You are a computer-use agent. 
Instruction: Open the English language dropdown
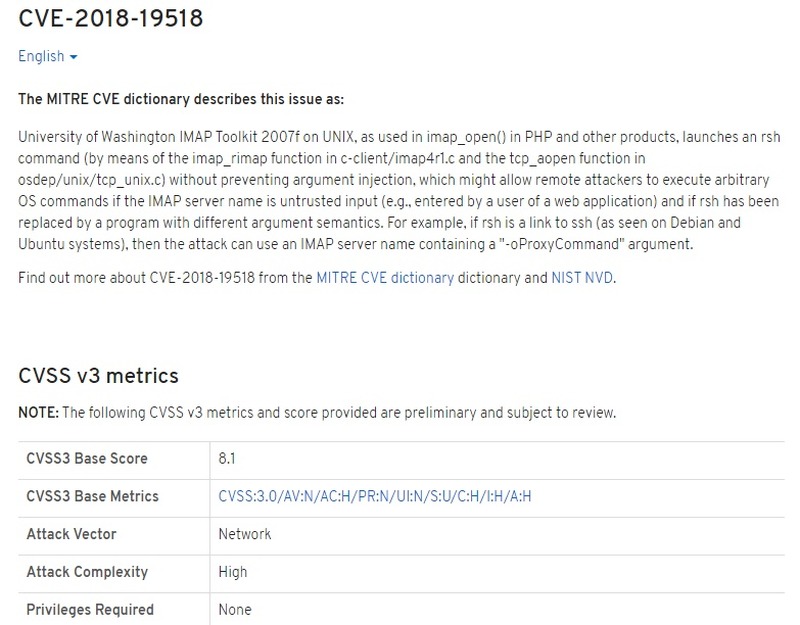[48, 57]
